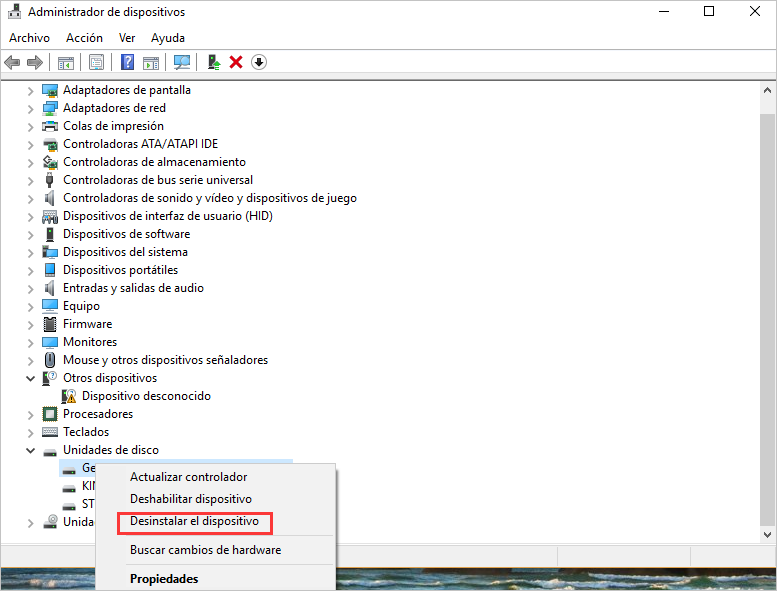Open the Acción menu

[x=84, y=37]
